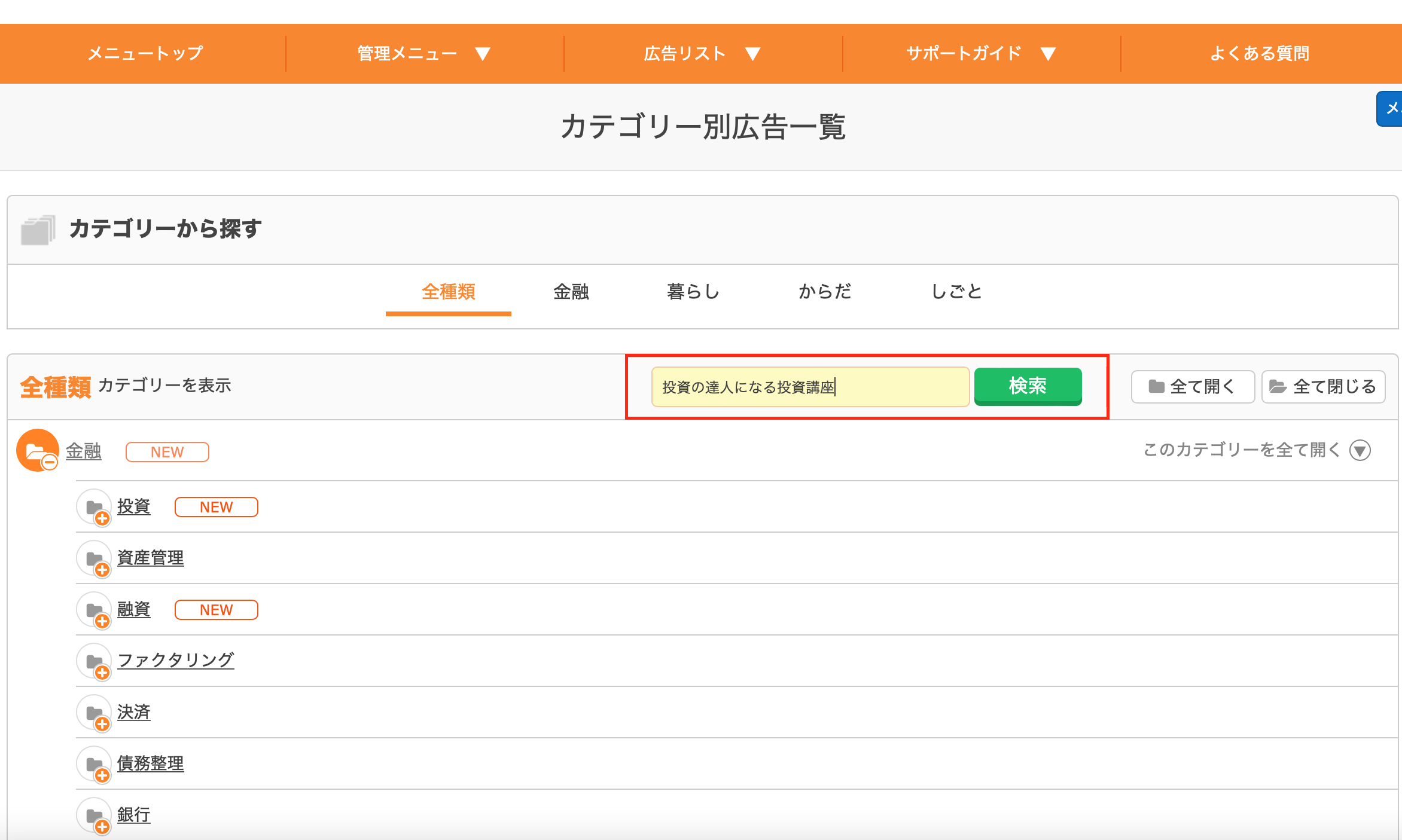This screenshot has height=840, width=1402.
Task: Open the 管理メニュー dropdown
Action: [424, 54]
